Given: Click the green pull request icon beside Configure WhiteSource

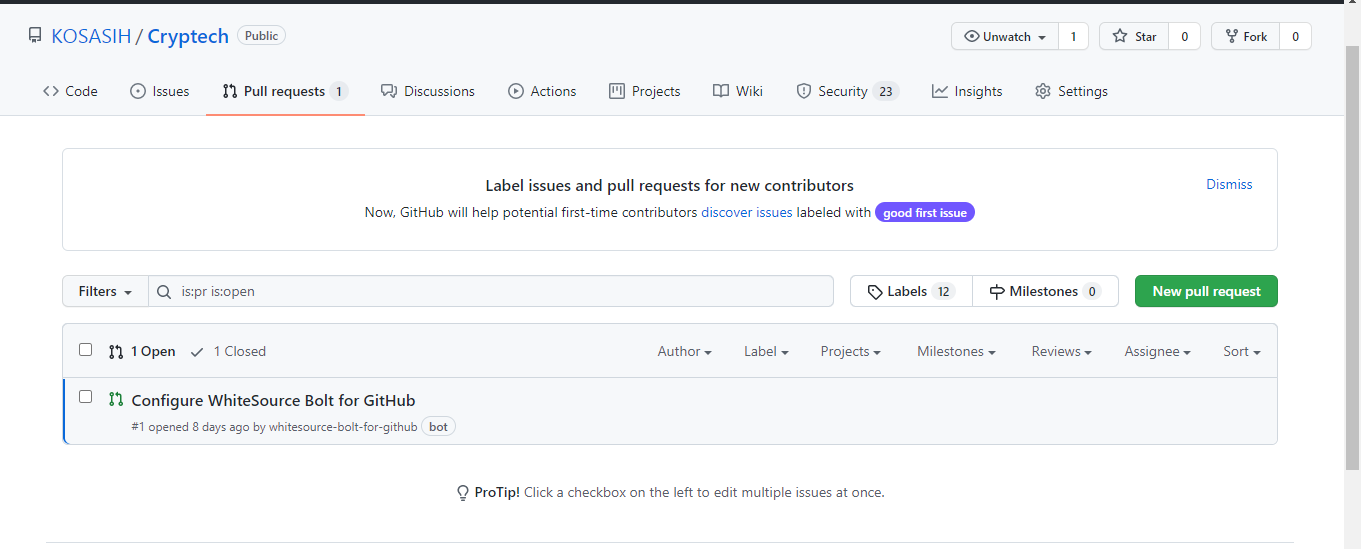Looking at the screenshot, I should click(x=116, y=399).
